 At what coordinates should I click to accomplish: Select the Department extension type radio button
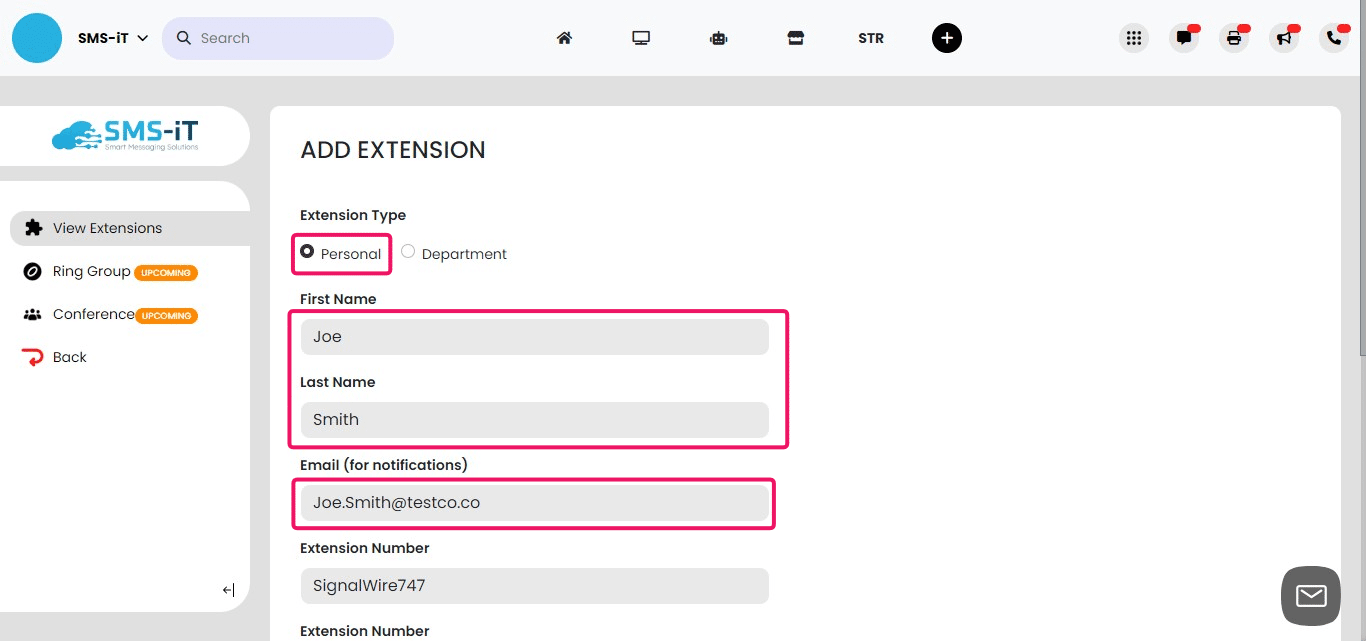pos(408,251)
